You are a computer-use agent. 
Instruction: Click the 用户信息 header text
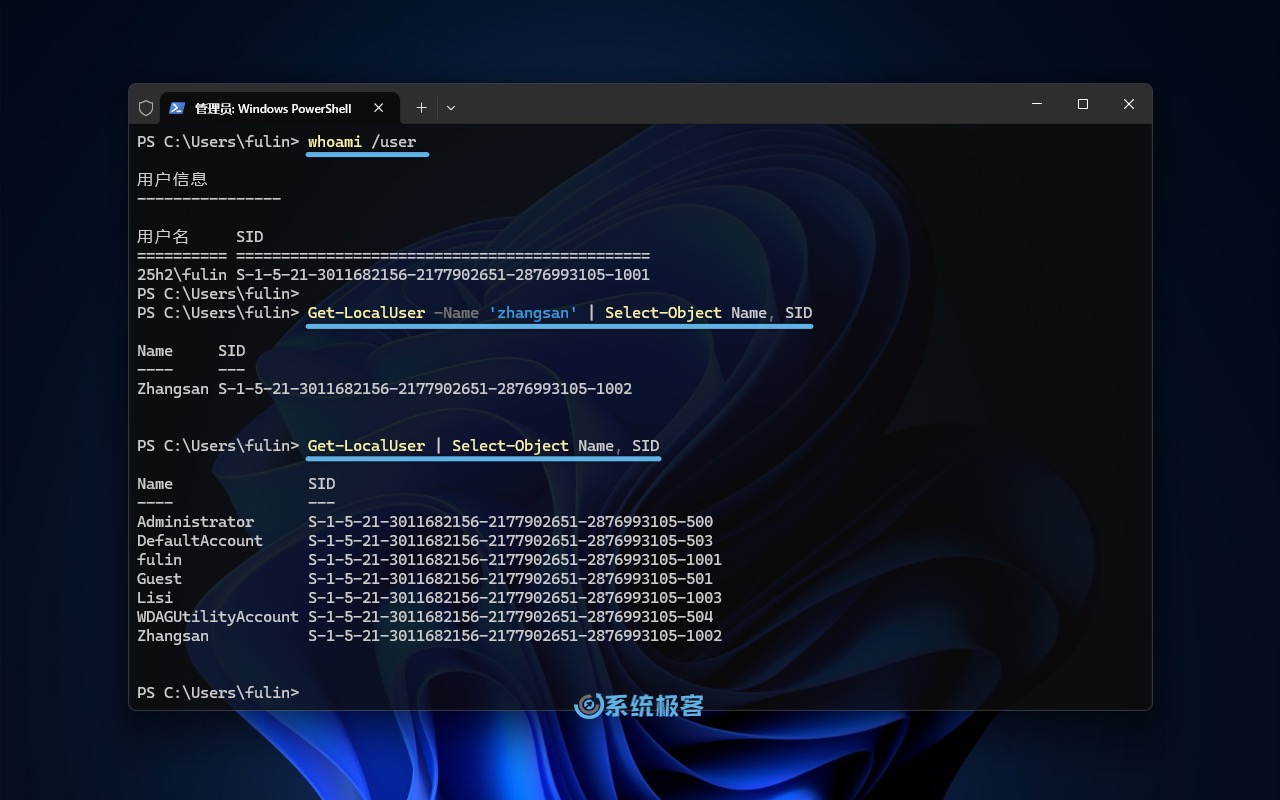tap(172, 179)
